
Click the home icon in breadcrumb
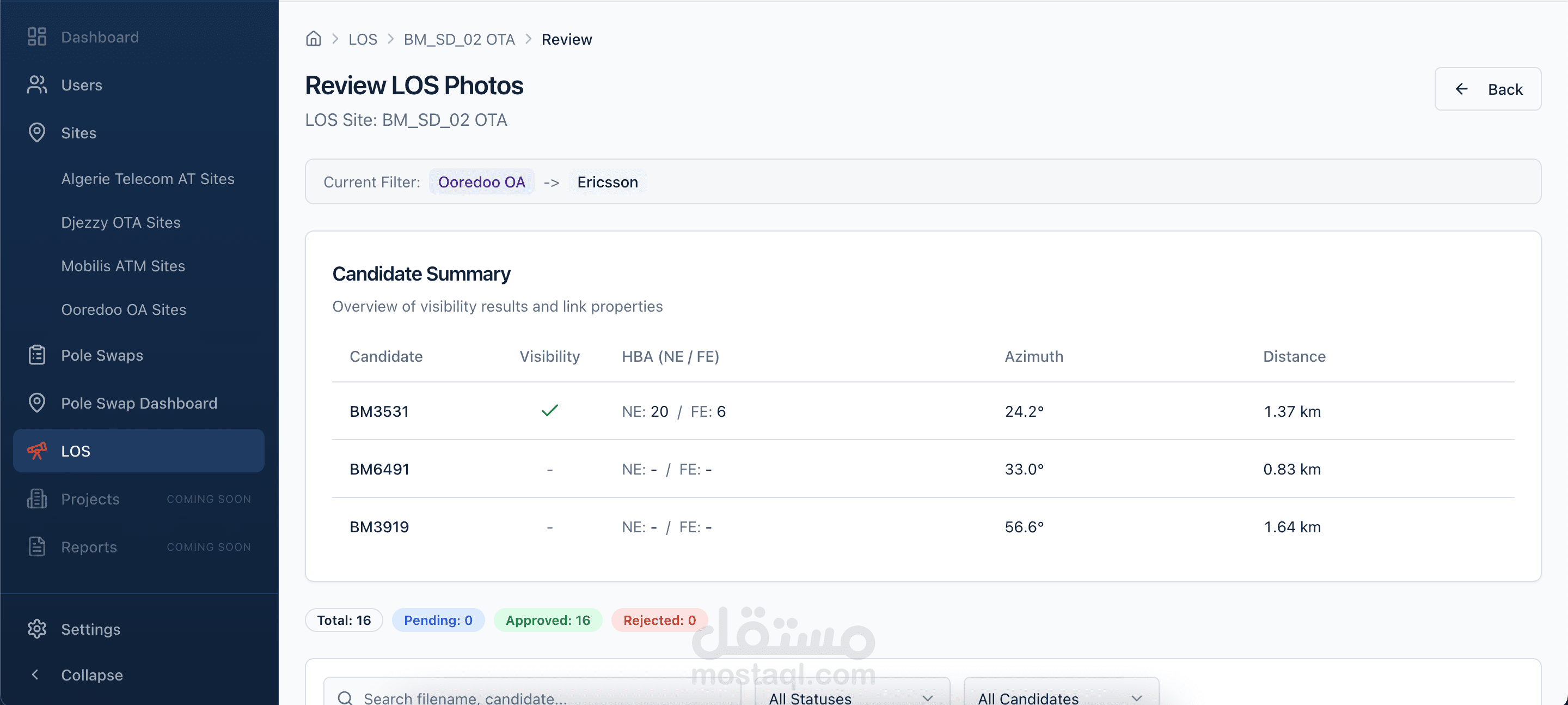(x=314, y=39)
